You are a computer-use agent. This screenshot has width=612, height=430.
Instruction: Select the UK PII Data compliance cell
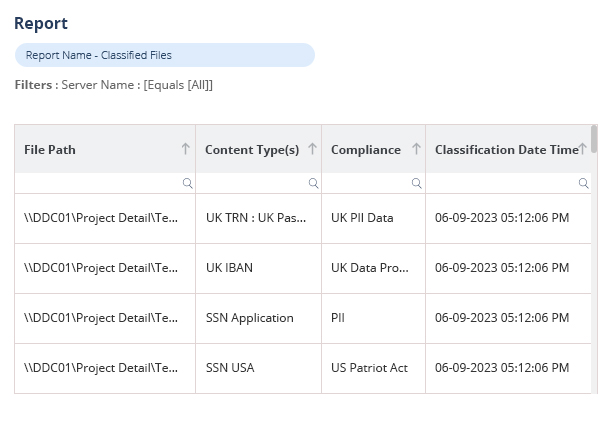[x=362, y=218]
